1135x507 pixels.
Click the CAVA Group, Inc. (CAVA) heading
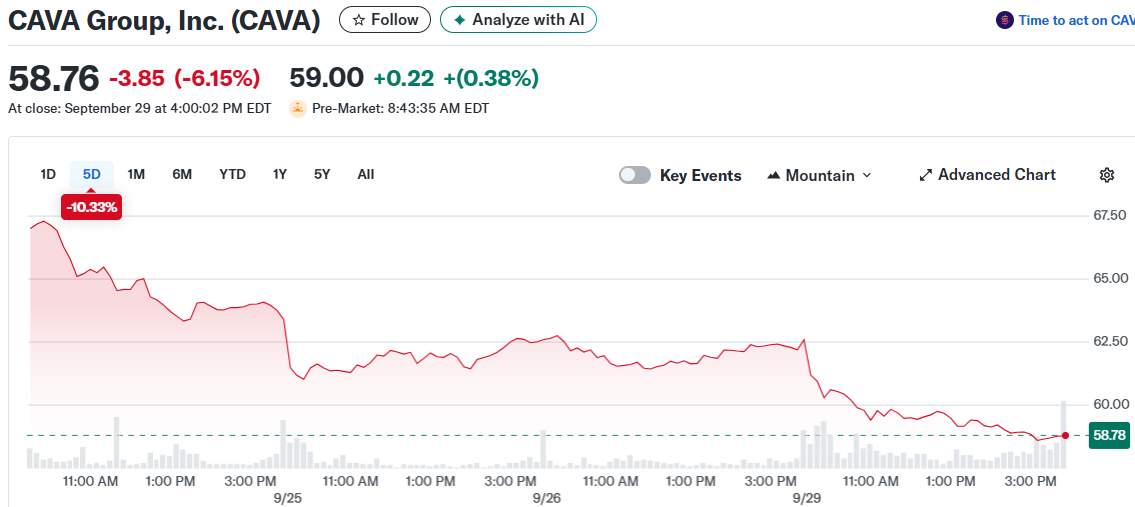pos(164,20)
